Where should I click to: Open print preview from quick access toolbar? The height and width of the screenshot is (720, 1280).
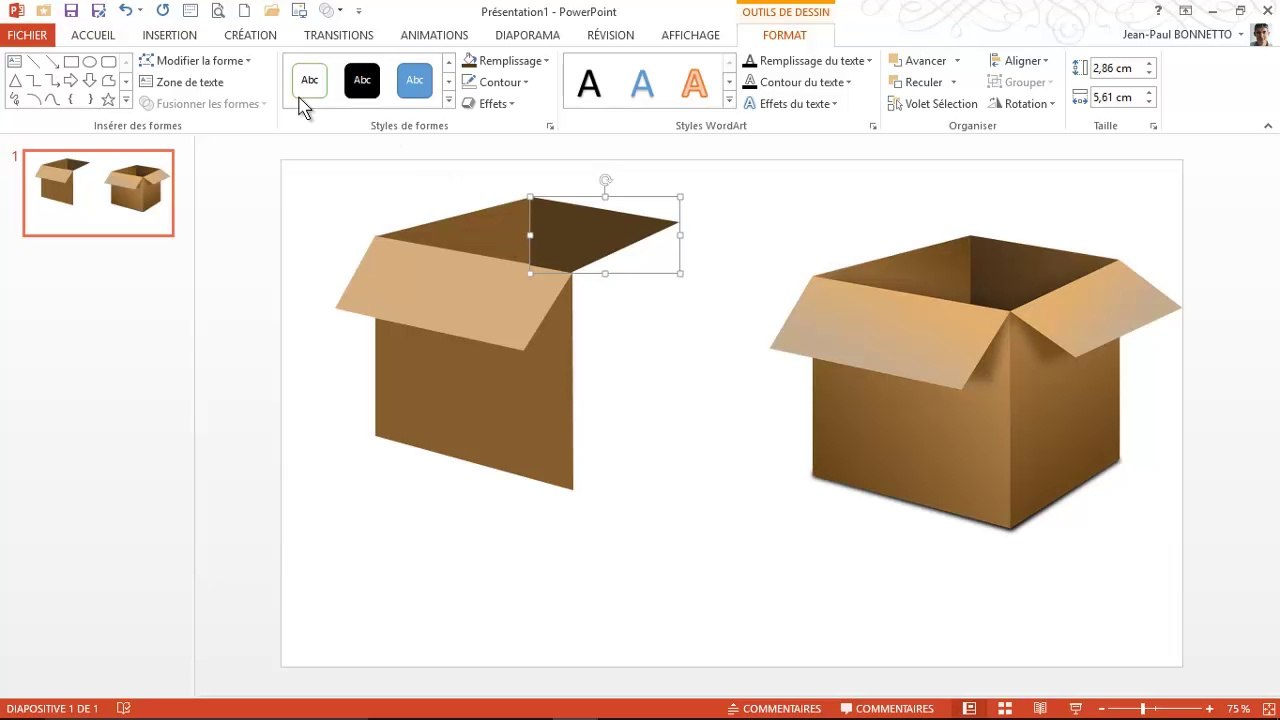pos(217,11)
